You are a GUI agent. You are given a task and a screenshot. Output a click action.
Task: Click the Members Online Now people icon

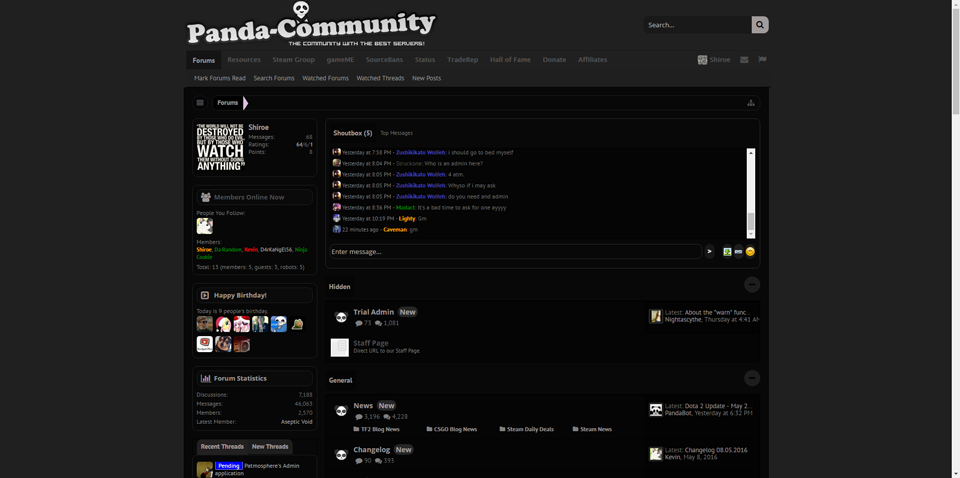point(206,197)
